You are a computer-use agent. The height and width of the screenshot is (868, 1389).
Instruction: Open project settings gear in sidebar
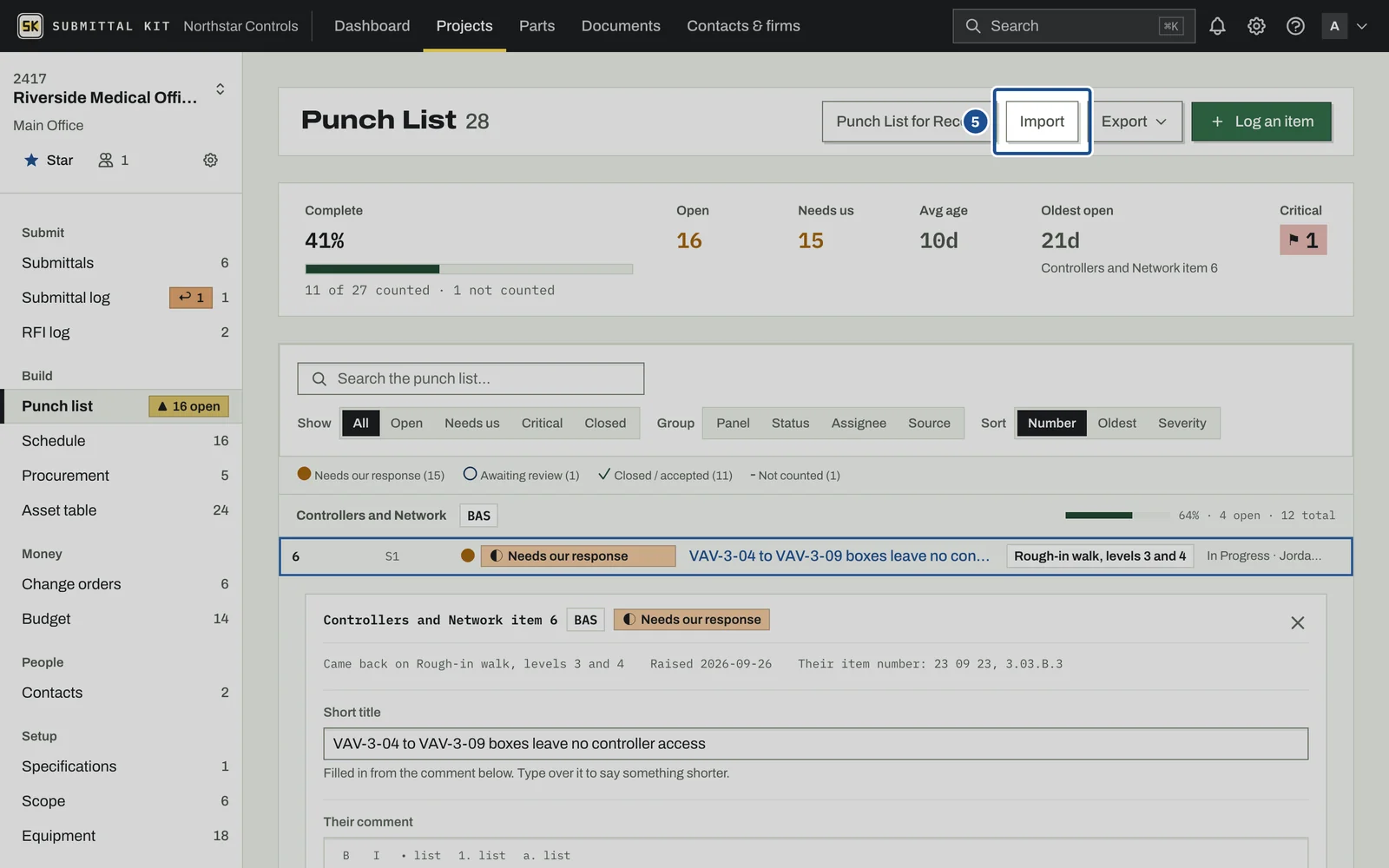pyautogui.click(x=210, y=160)
